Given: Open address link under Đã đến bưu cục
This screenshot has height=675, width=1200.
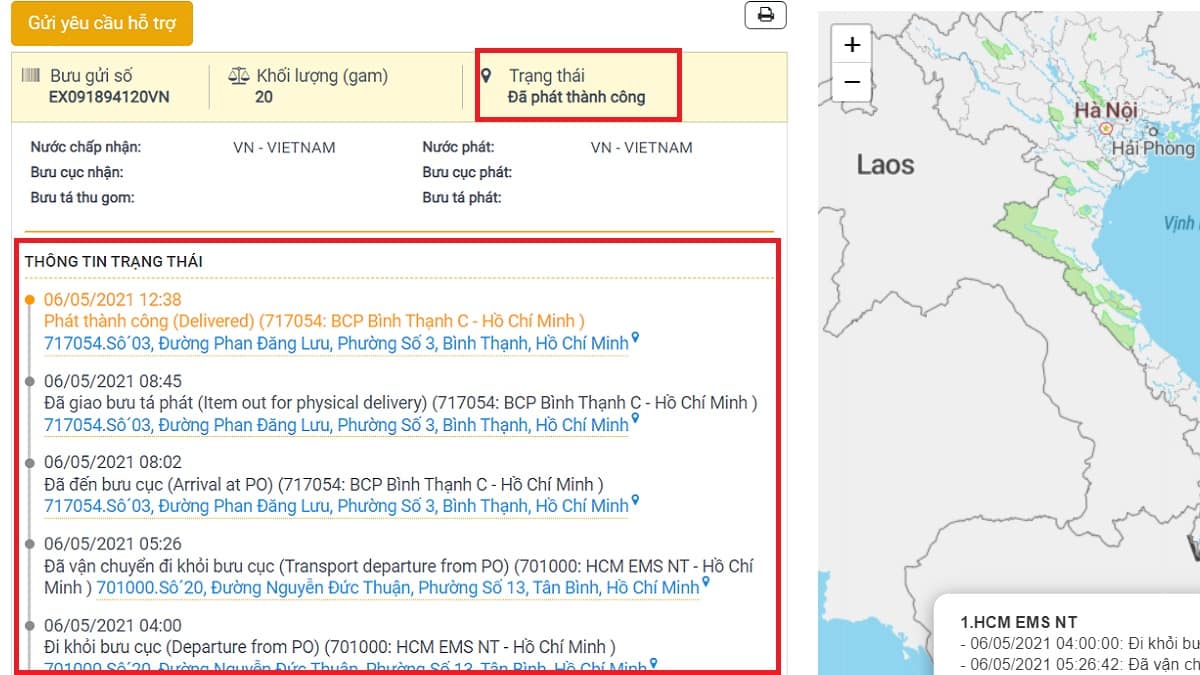Looking at the screenshot, I should click(x=336, y=506).
